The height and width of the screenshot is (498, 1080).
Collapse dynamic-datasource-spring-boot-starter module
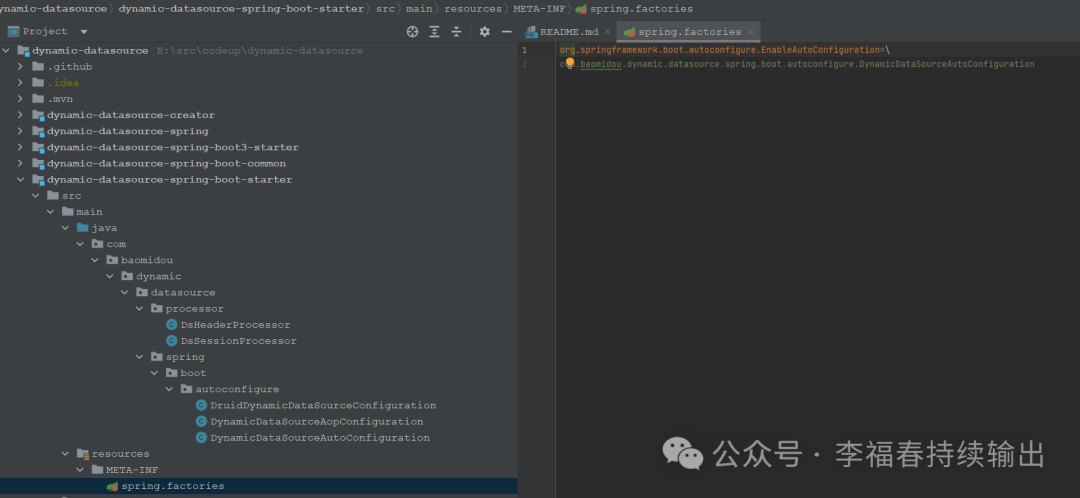tap(21, 180)
